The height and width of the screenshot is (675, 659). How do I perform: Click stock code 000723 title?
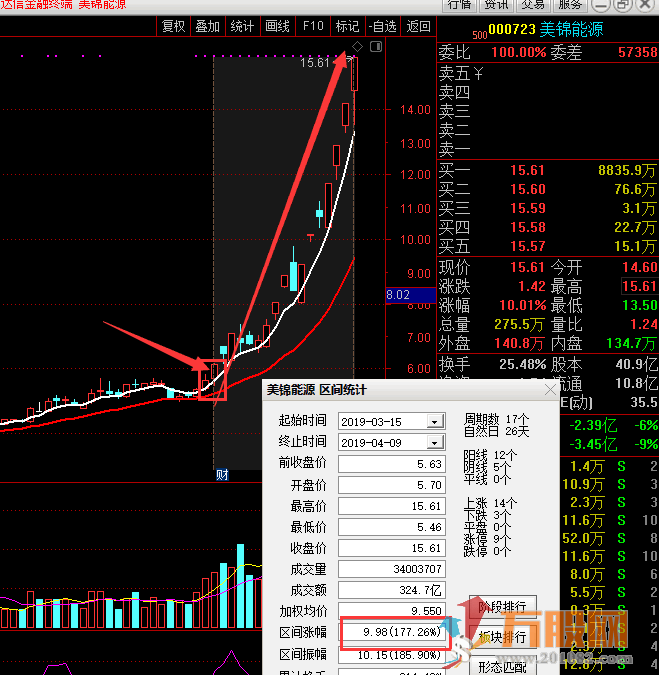(512, 29)
